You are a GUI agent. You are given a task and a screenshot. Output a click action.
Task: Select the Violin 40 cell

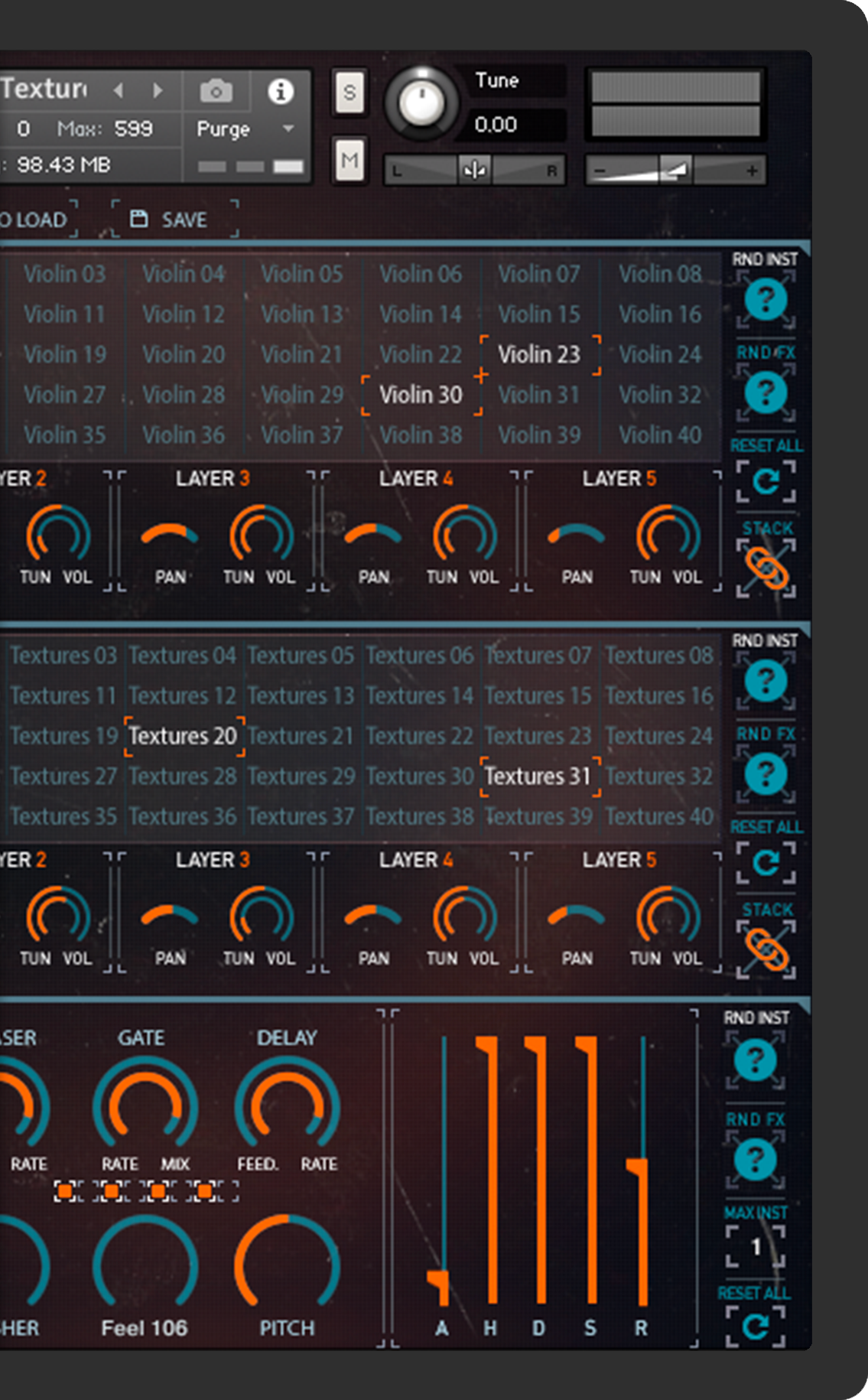point(660,435)
